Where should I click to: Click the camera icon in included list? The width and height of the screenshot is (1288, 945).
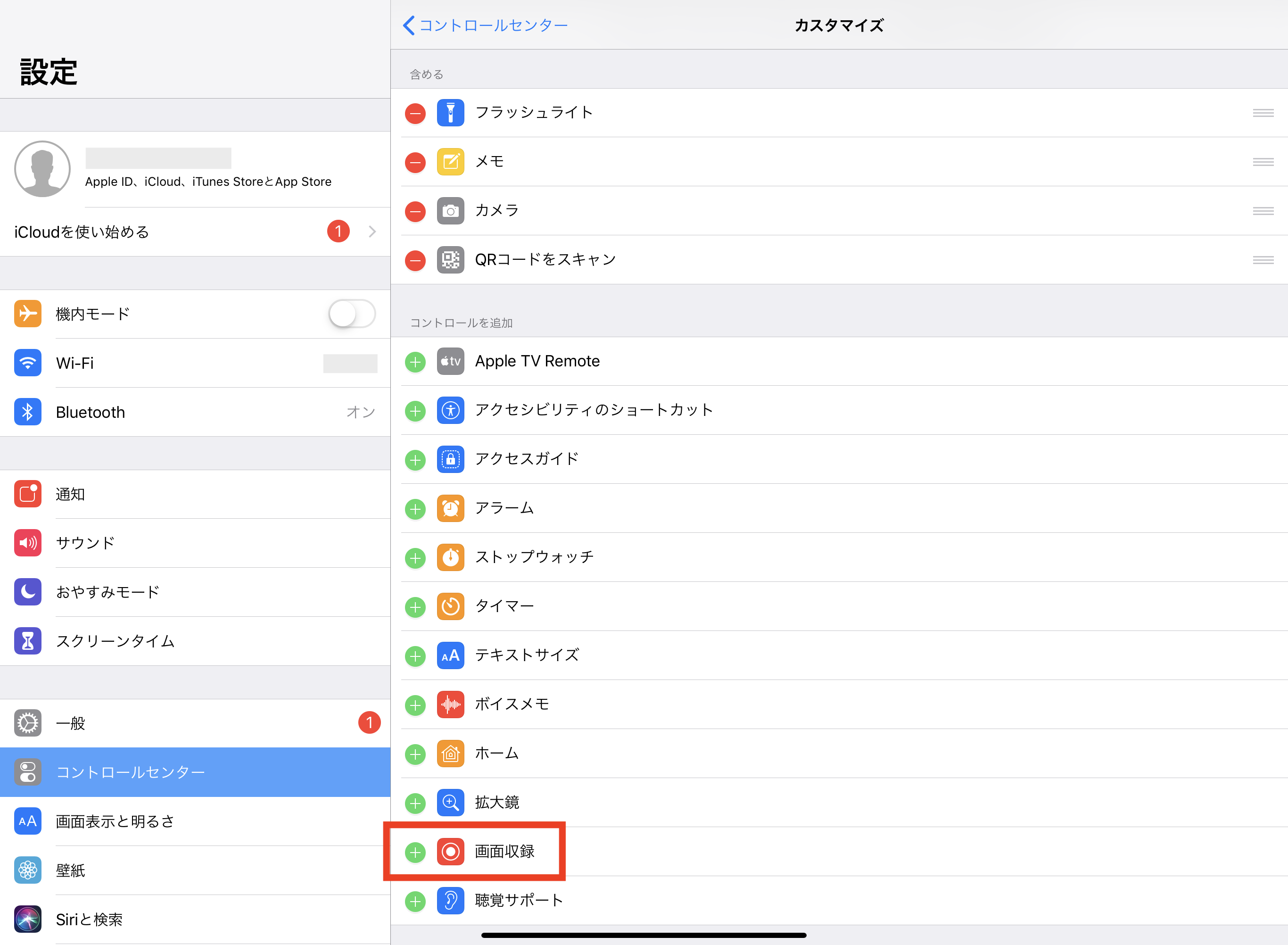coord(451,211)
